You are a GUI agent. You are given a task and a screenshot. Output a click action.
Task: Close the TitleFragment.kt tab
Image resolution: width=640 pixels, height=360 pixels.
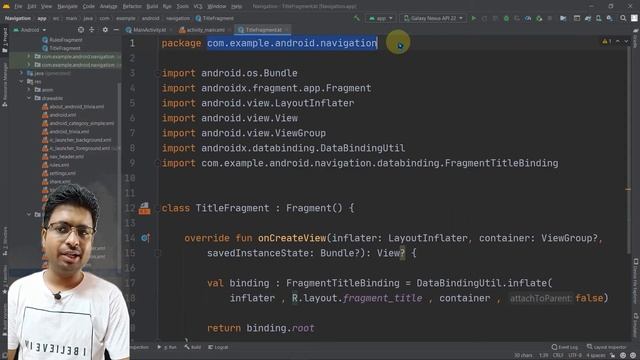coord(287,30)
